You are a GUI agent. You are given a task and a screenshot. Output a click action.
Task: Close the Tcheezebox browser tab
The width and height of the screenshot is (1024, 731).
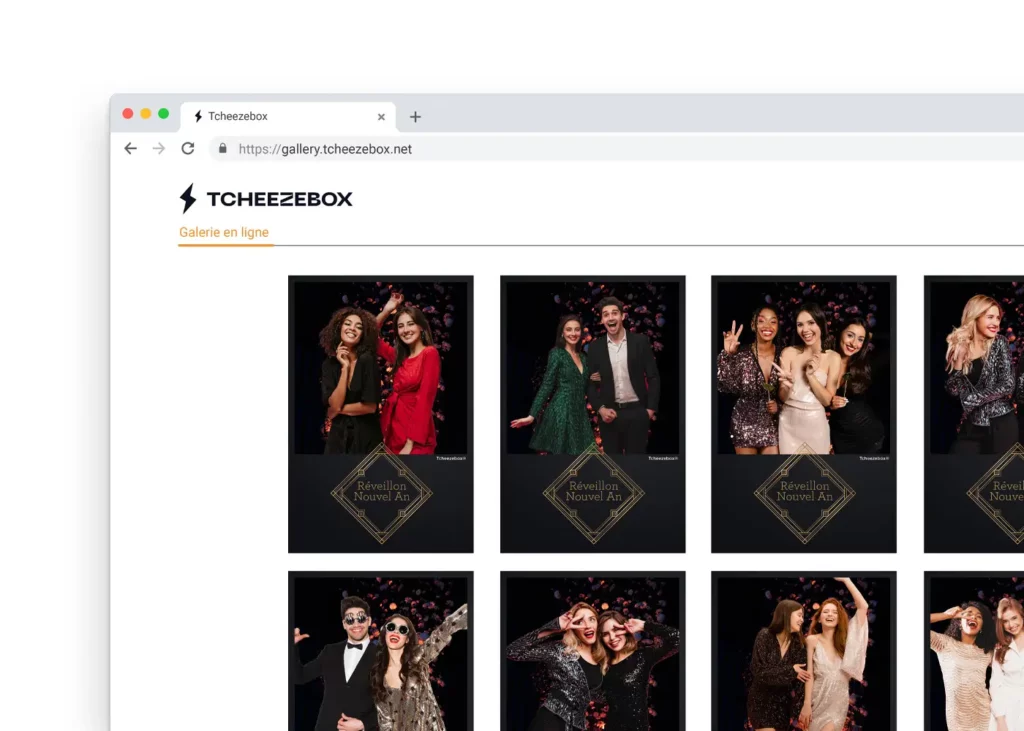(x=381, y=117)
